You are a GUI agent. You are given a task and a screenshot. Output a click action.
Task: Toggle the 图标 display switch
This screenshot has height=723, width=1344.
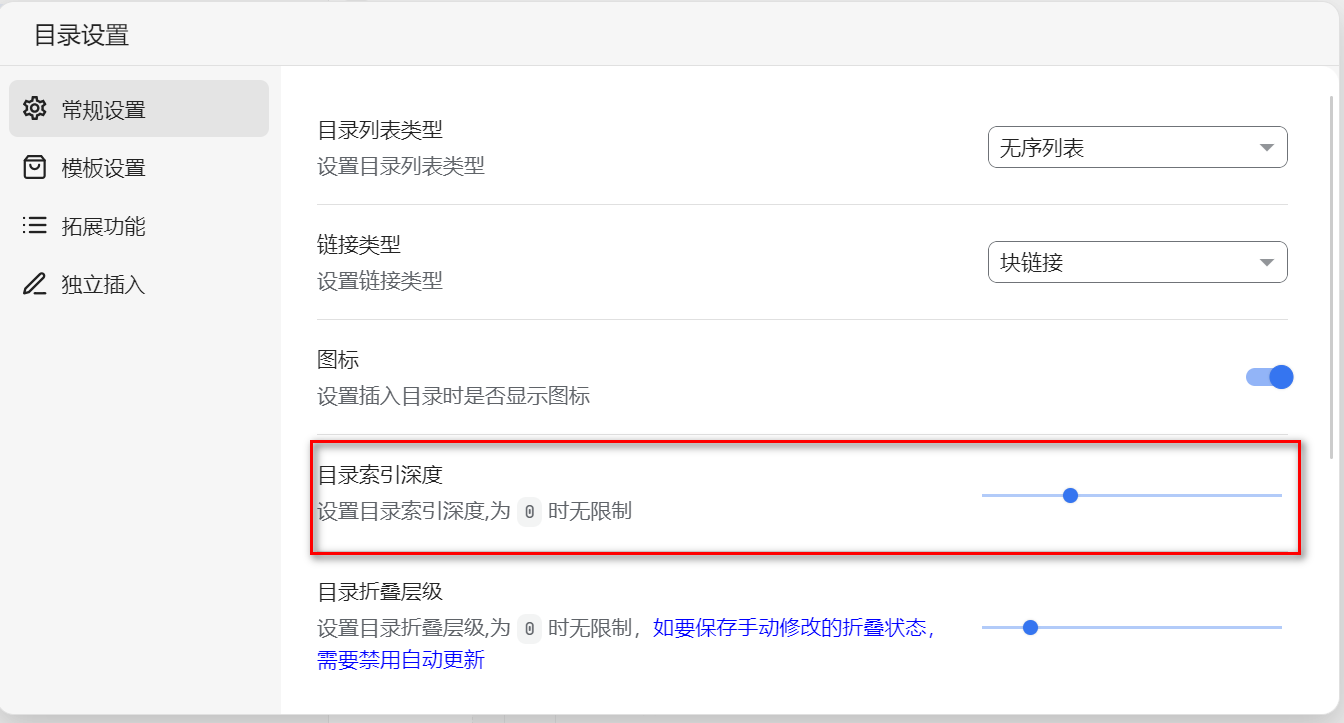(1269, 377)
